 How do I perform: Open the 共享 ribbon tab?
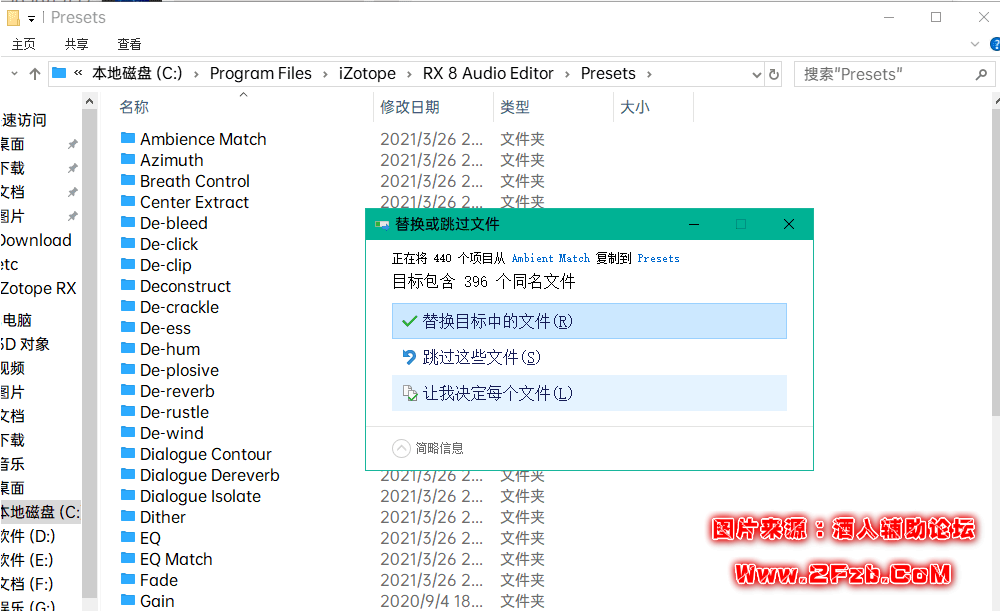tap(77, 44)
